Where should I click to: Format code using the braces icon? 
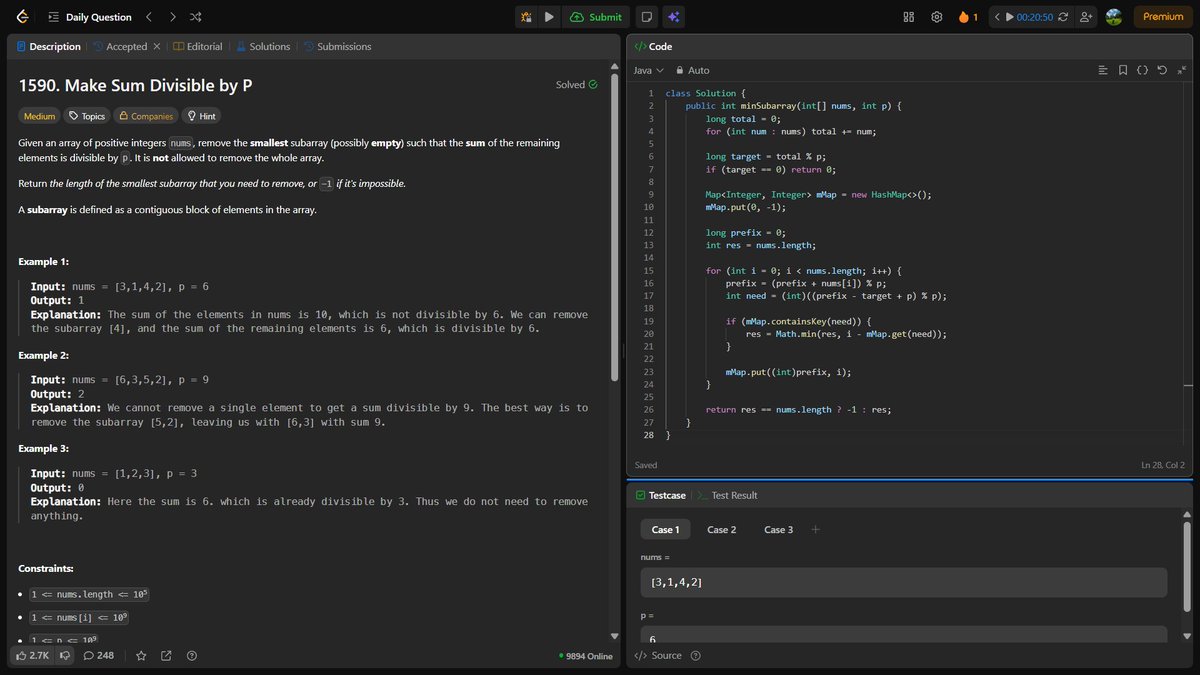pos(1142,70)
